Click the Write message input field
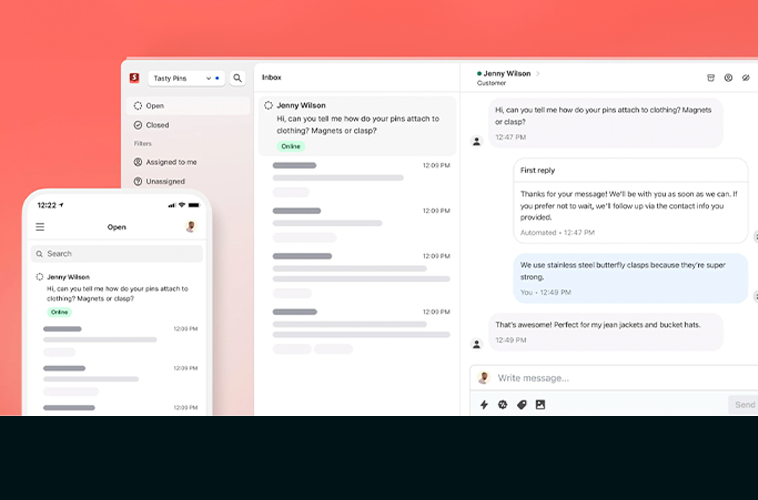This screenshot has width=758, height=500. (610, 378)
